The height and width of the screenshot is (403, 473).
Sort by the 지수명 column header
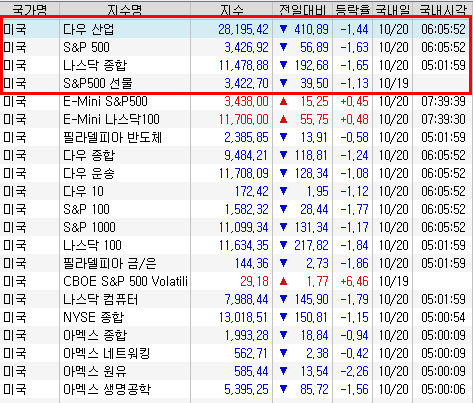point(125,9)
